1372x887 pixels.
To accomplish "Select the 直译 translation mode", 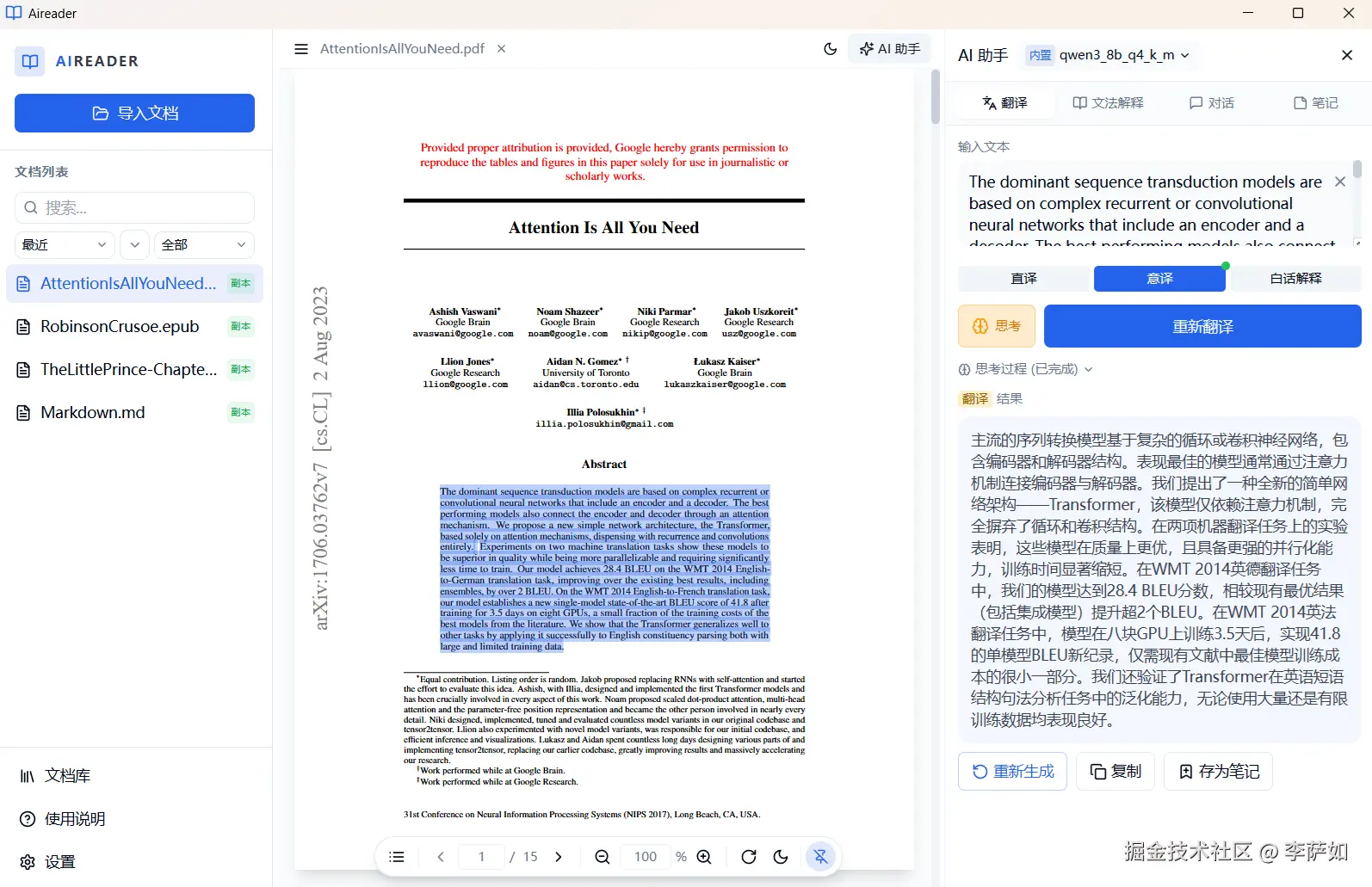I will pyautogui.click(x=1023, y=278).
